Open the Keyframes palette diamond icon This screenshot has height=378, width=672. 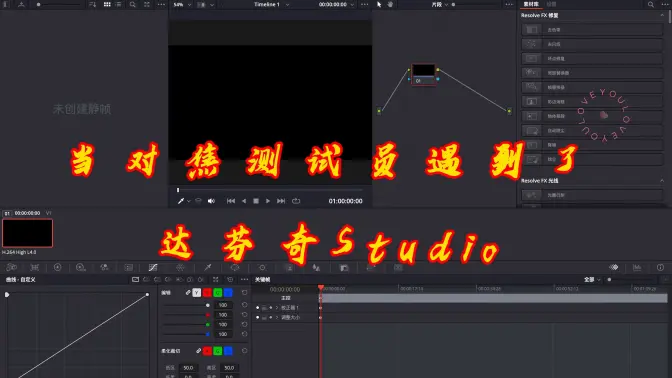[614, 267]
